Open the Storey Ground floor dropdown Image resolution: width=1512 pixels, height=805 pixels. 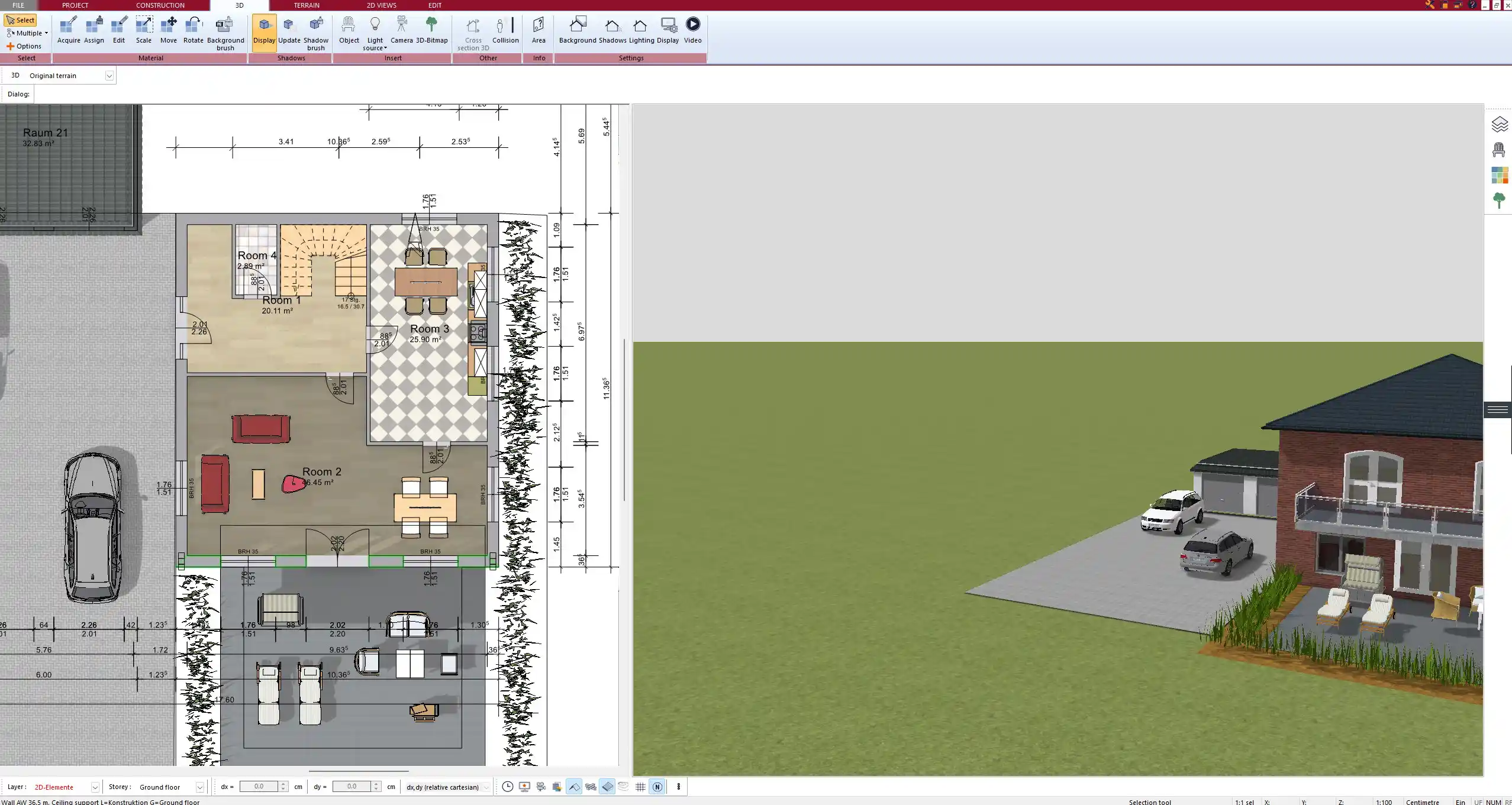pyautogui.click(x=199, y=787)
